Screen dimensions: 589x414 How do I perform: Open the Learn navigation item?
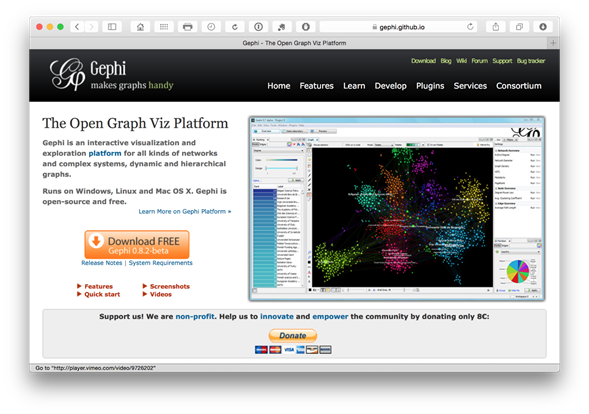point(354,86)
